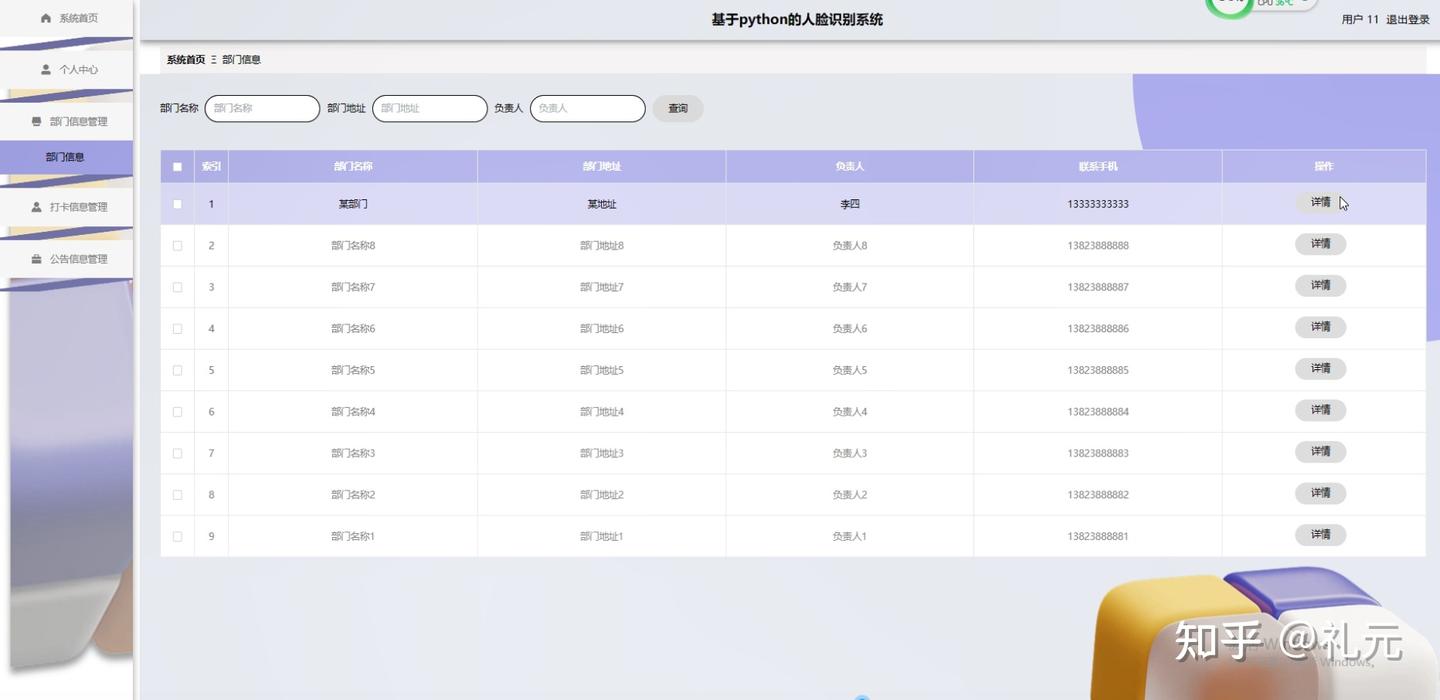This screenshot has height=700, width=1440.
Task: Click 用户 11 account label
Action: (1360, 20)
